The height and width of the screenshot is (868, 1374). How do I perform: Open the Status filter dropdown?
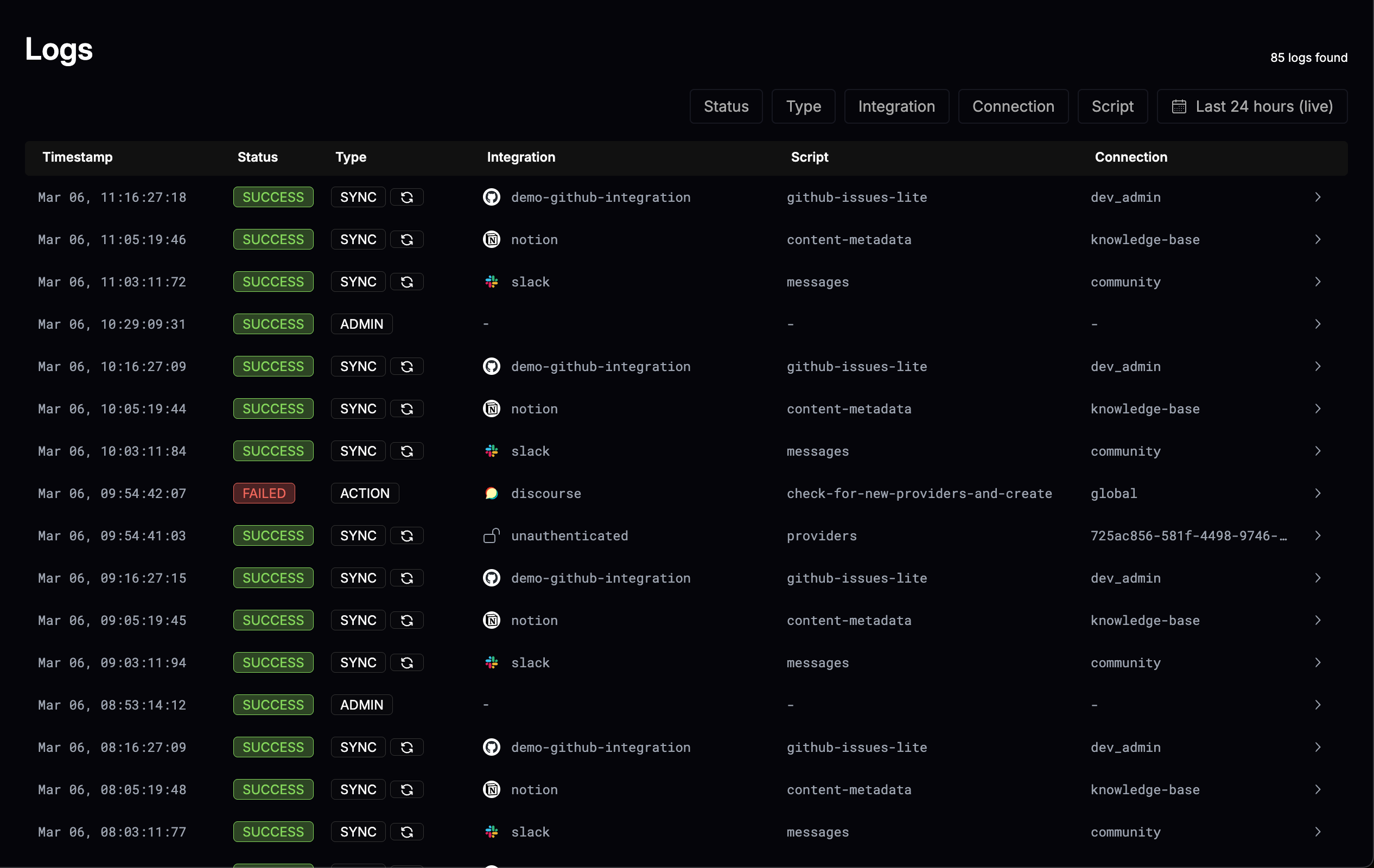pyautogui.click(x=726, y=107)
